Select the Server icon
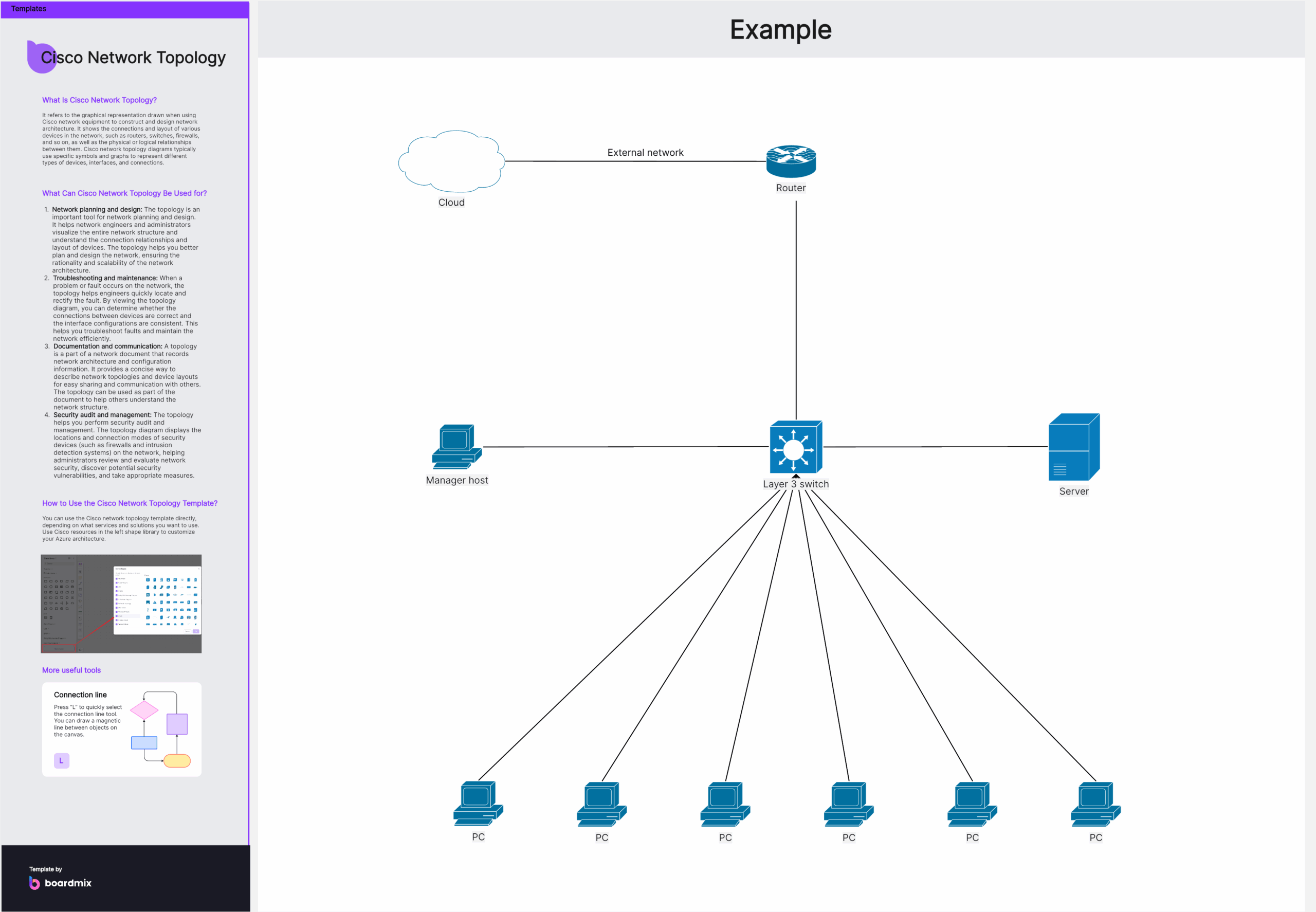1316x912 pixels. click(1074, 447)
